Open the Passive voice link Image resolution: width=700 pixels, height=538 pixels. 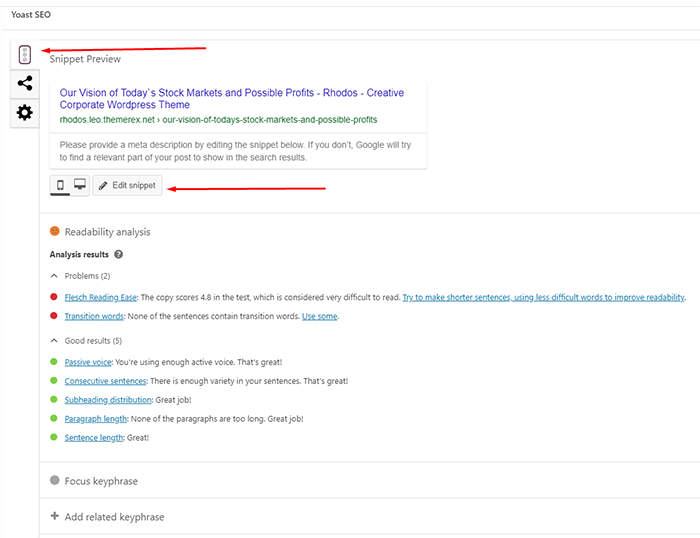[x=88, y=362]
